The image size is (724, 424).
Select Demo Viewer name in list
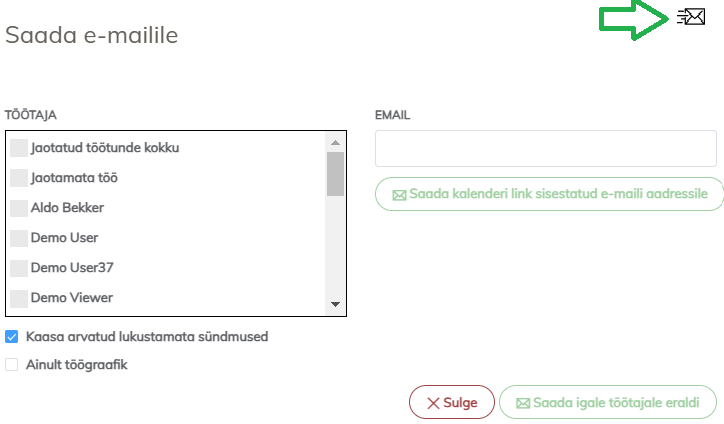coord(72,298)
